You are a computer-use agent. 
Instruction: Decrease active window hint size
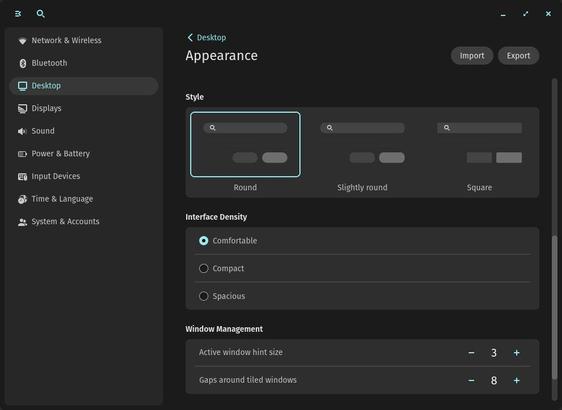point(471,353)
